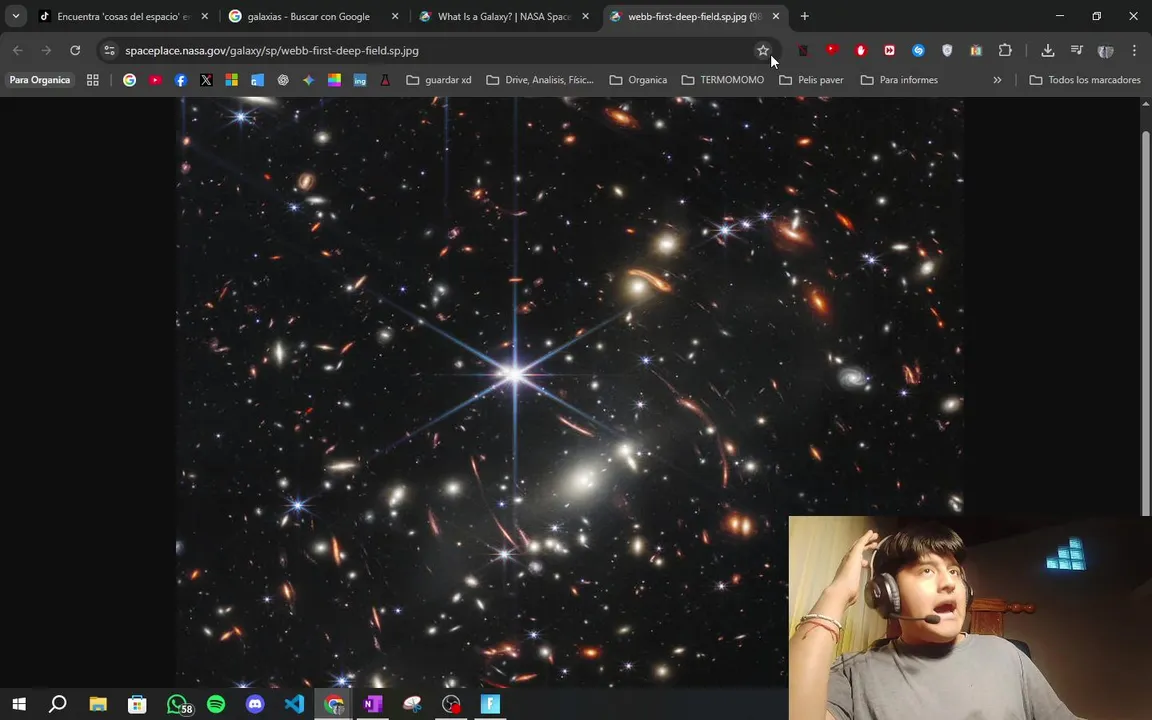1152x720 pixels.
Task: Open OBS Studio from the taskbar
Action: (x=451, y=704)
